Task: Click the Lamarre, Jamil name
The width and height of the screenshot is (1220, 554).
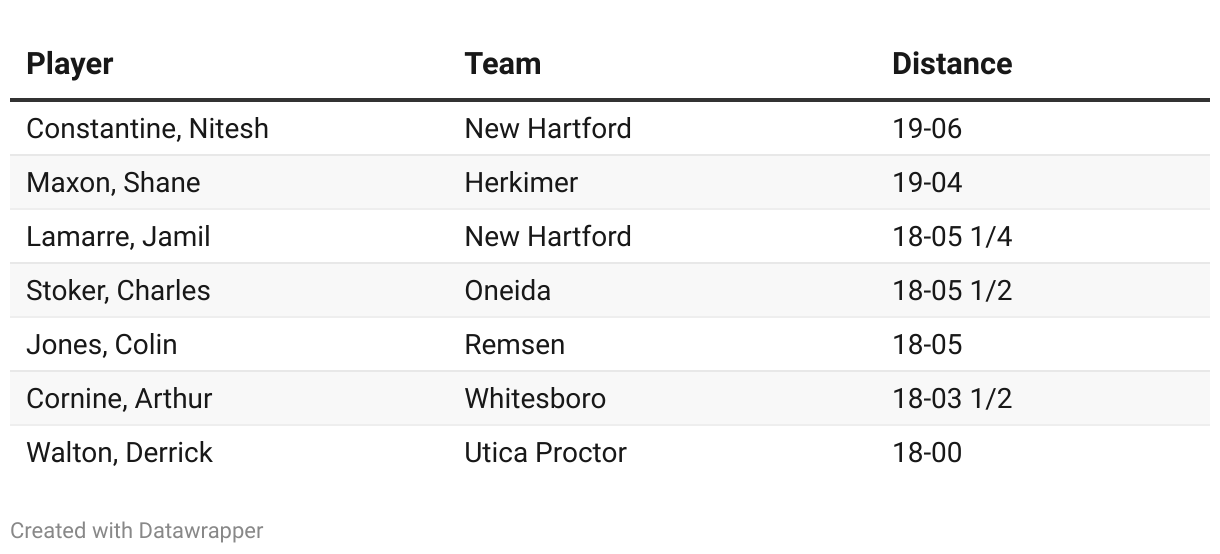Action: click(118, 237)
